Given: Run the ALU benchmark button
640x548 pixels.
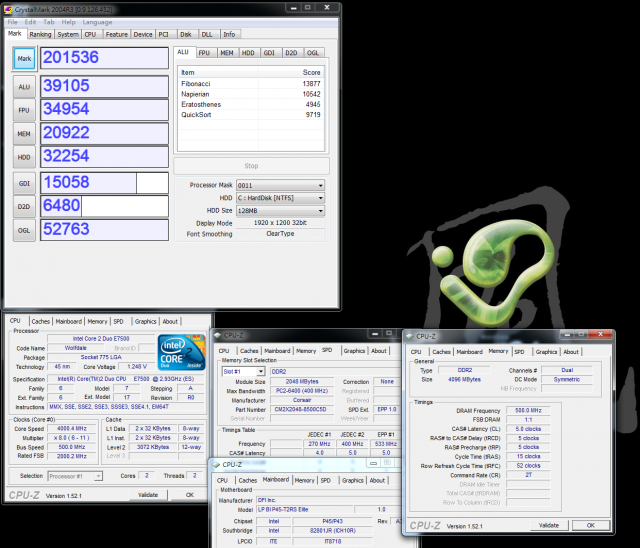Looking at the screenshot, I should 24,87.
